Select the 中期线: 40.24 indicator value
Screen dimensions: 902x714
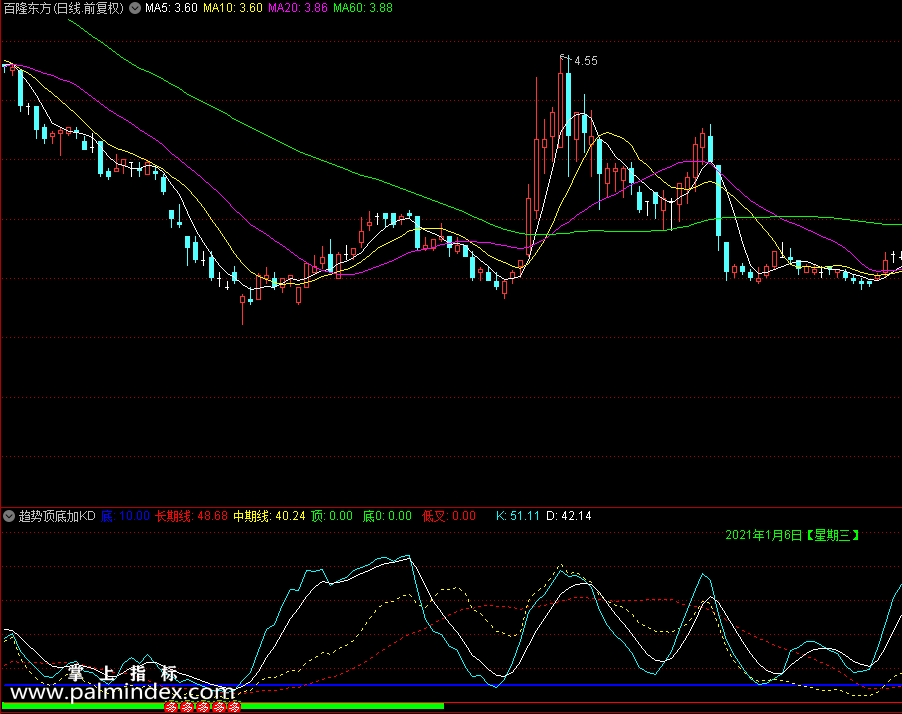269,516
